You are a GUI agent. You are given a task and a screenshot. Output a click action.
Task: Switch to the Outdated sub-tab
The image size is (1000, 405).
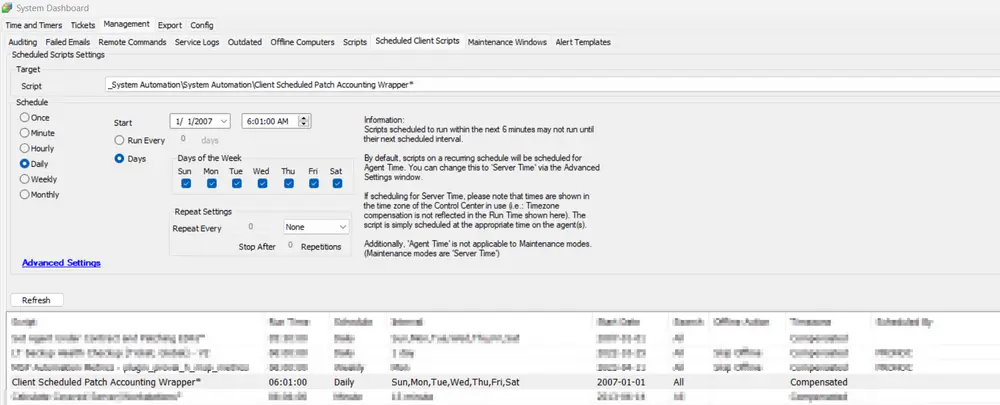point(245,42)
